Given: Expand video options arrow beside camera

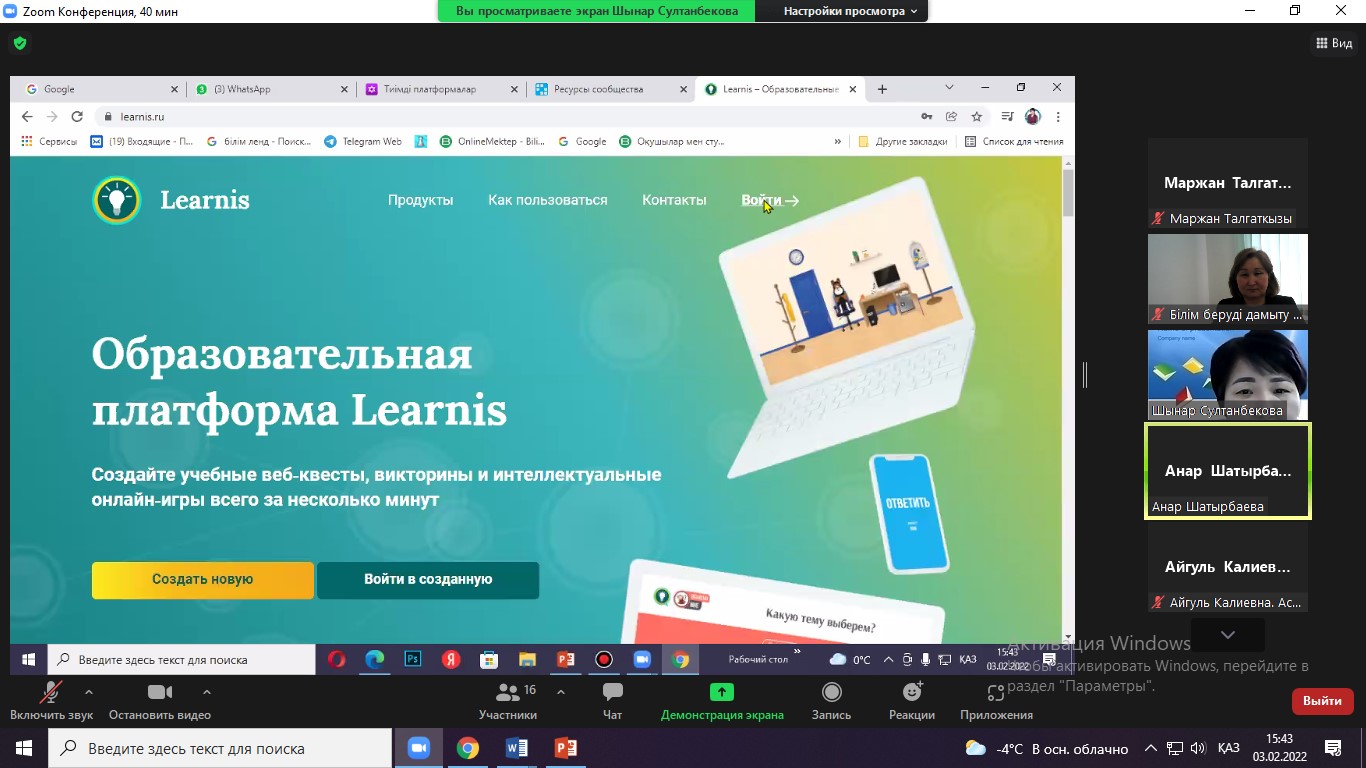Looking at the screenshot, I should pyautogui.click(x=207, y=691).
